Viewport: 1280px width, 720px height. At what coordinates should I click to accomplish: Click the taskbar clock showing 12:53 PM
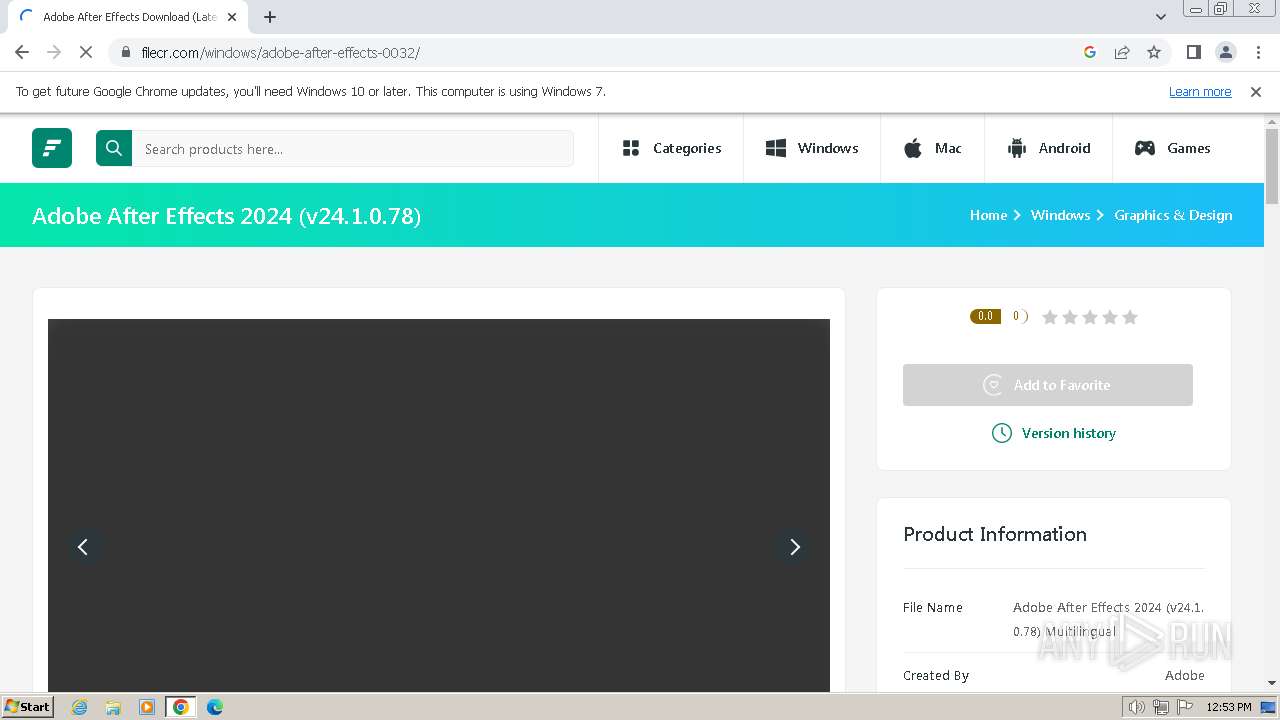1229,707
